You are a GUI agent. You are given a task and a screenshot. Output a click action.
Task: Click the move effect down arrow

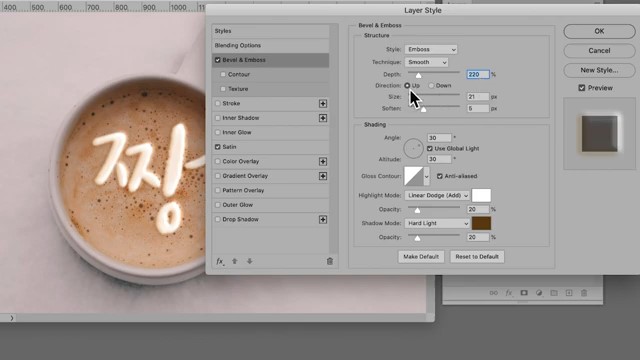249,261
